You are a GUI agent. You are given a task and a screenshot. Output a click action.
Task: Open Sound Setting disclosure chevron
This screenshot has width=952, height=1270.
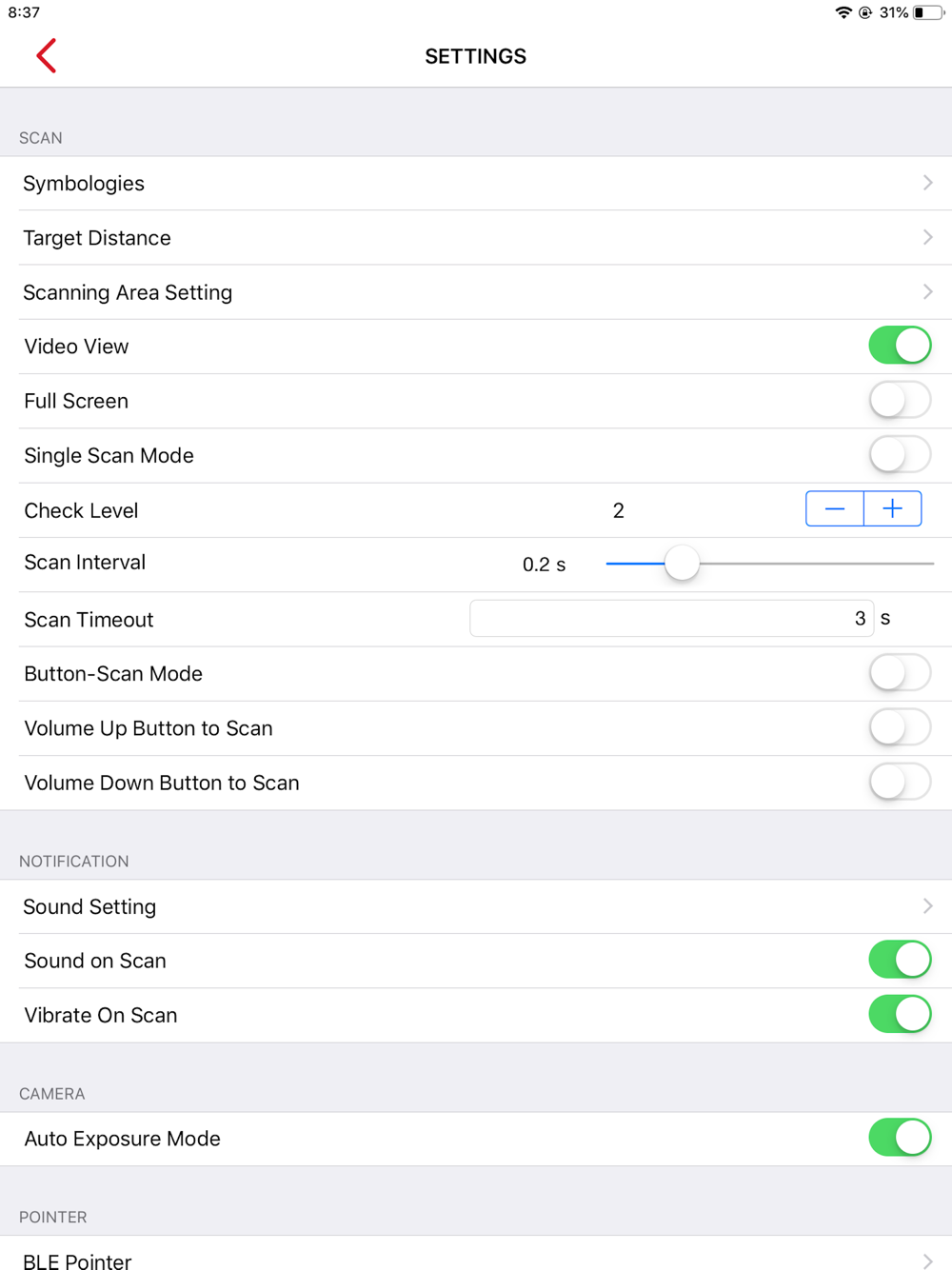928,906
